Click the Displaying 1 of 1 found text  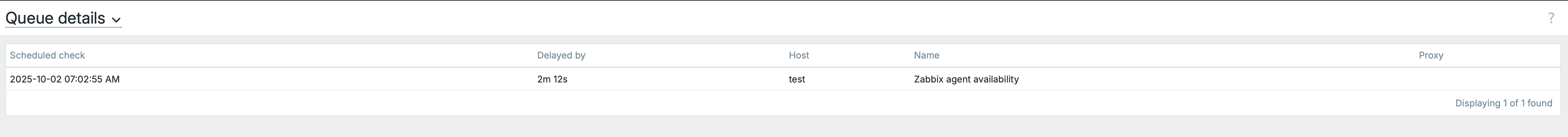click(x=1504, y=104)
